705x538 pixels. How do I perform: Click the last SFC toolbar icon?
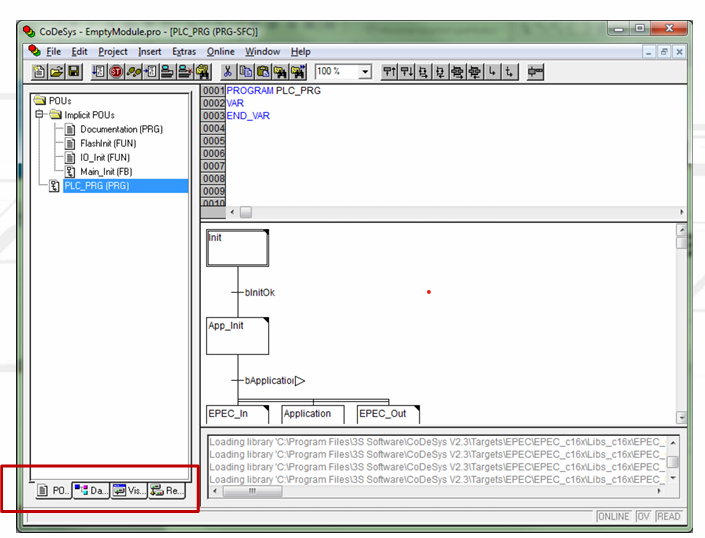(x=535, y=72)
